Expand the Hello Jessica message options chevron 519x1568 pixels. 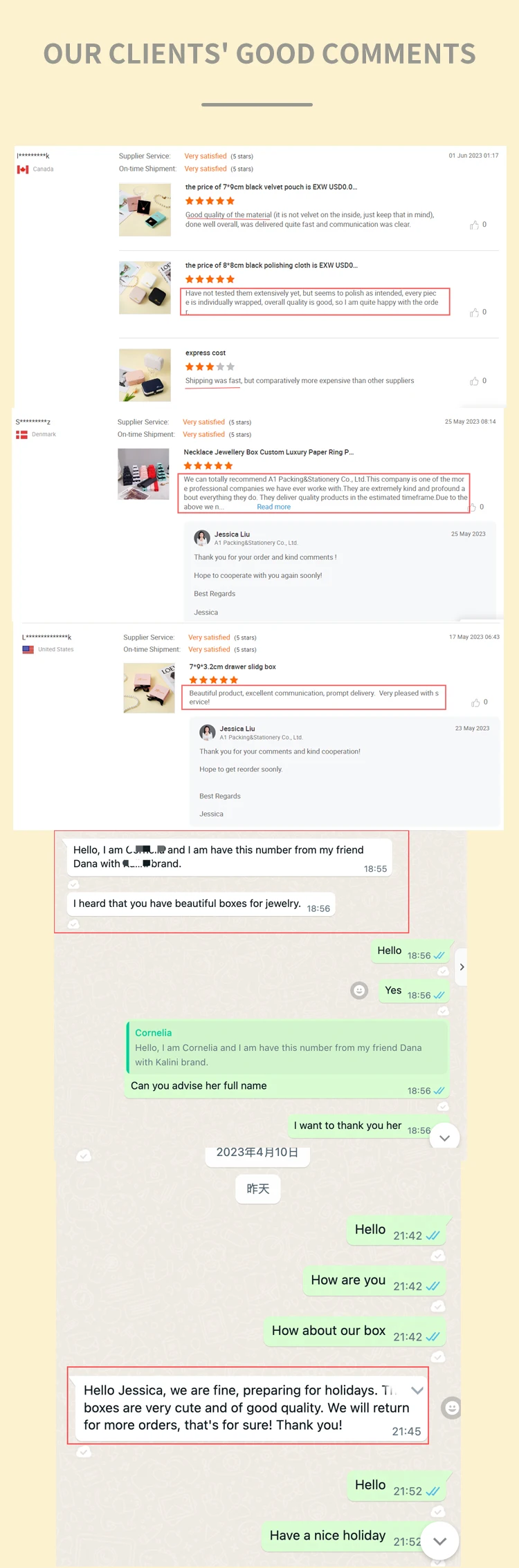417,1390
